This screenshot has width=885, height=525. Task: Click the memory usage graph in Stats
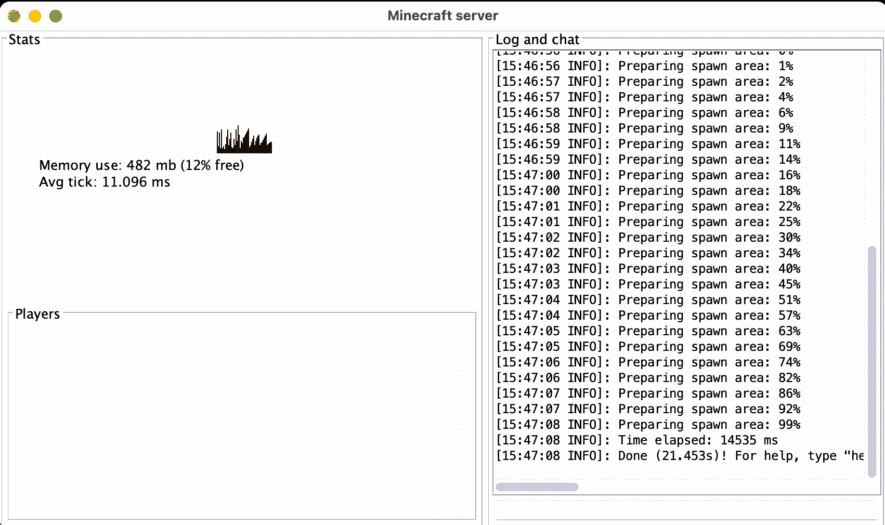pos(244,140)
